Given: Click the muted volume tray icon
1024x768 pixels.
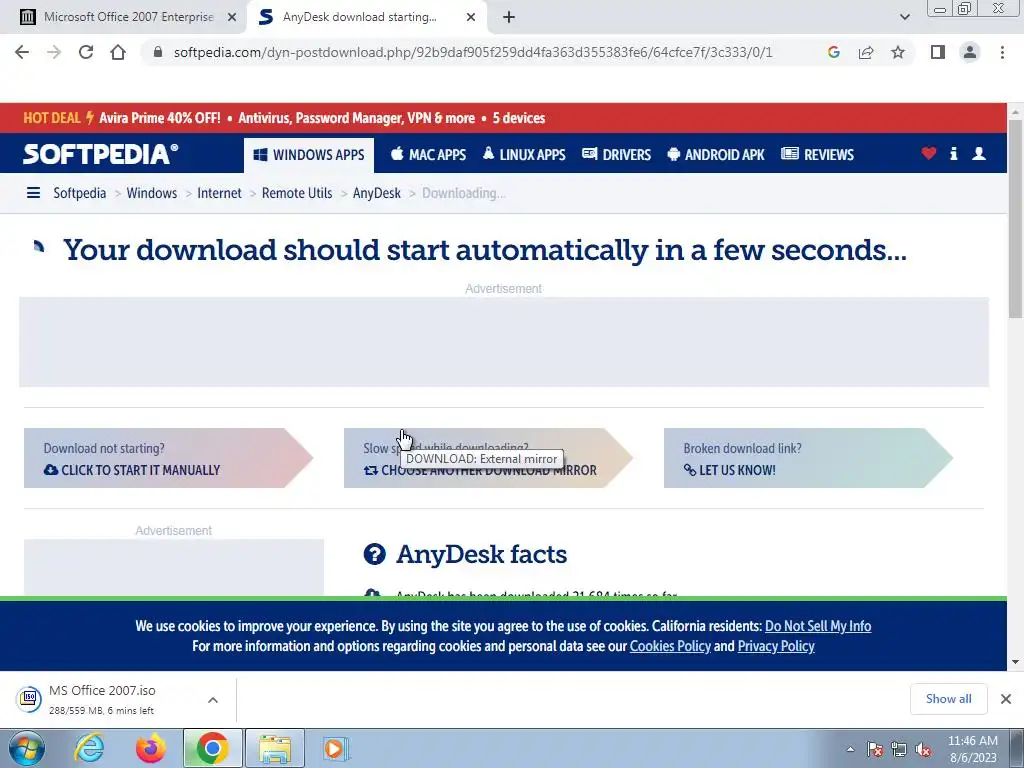Looking at the screenshot, I should click(x=923, y=749).
